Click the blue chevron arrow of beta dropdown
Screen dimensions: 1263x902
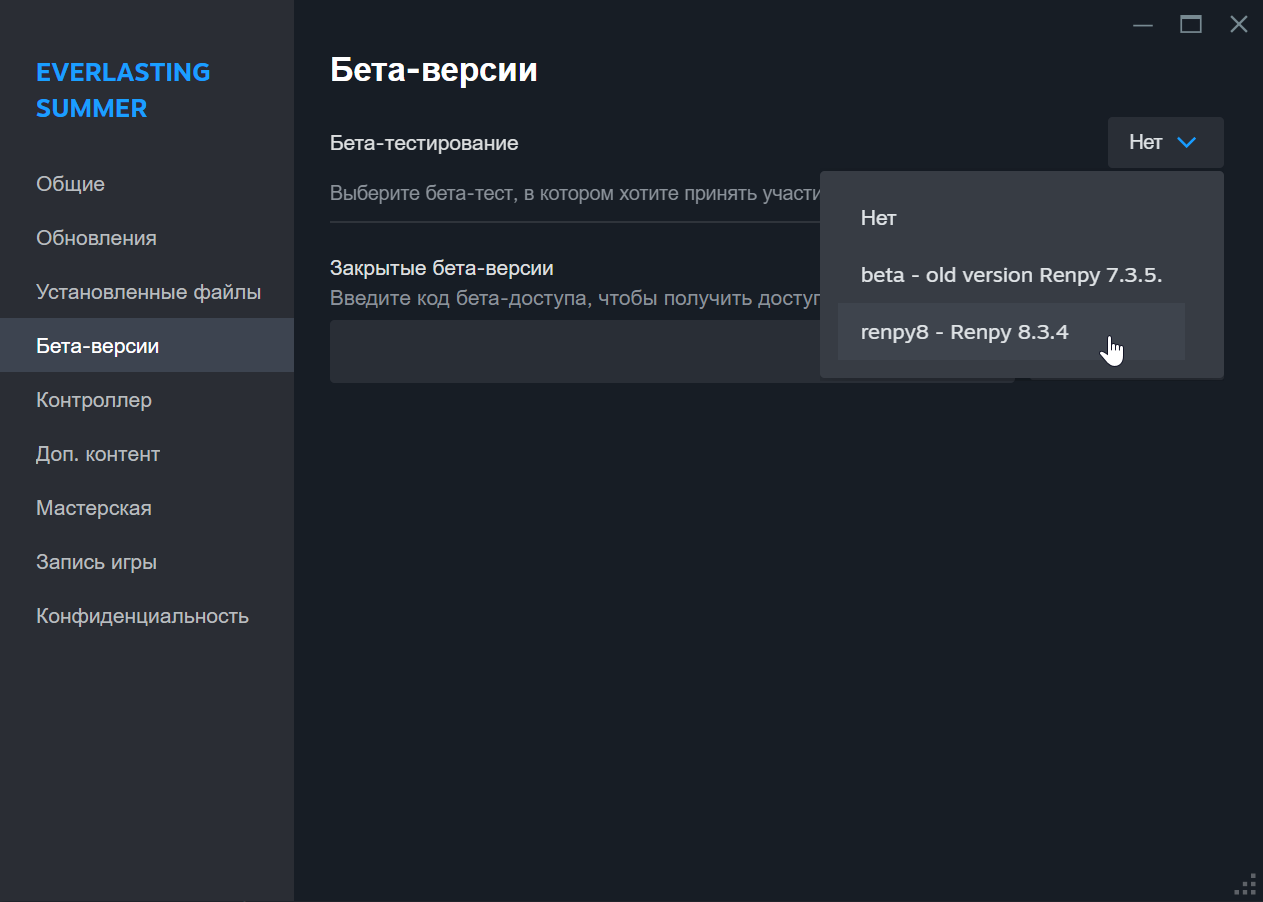(x=1187, y=143)
